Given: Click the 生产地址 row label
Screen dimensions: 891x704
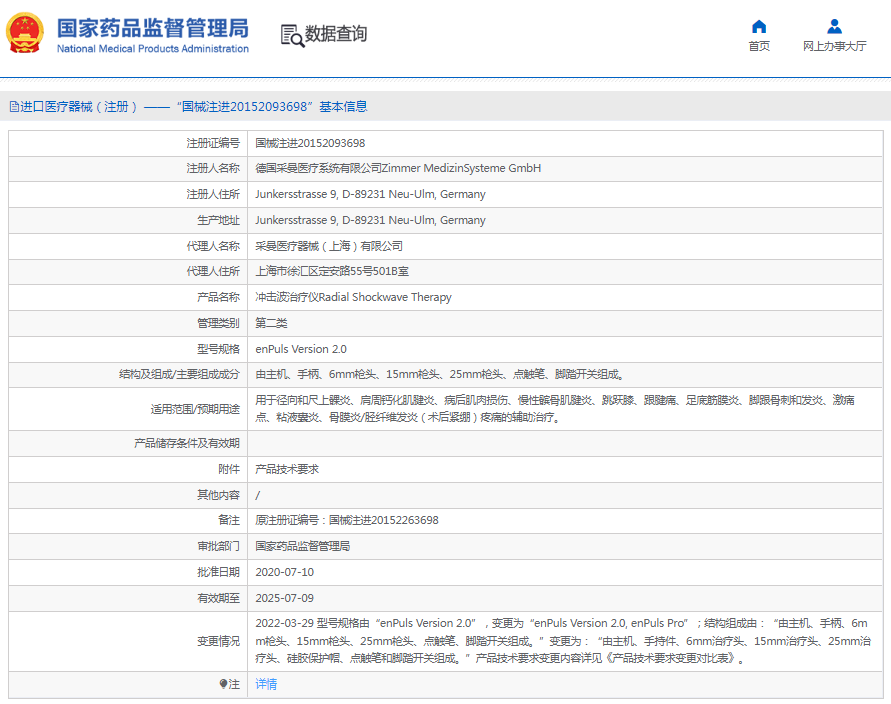Looking at the screenshot, I should 218,220.
